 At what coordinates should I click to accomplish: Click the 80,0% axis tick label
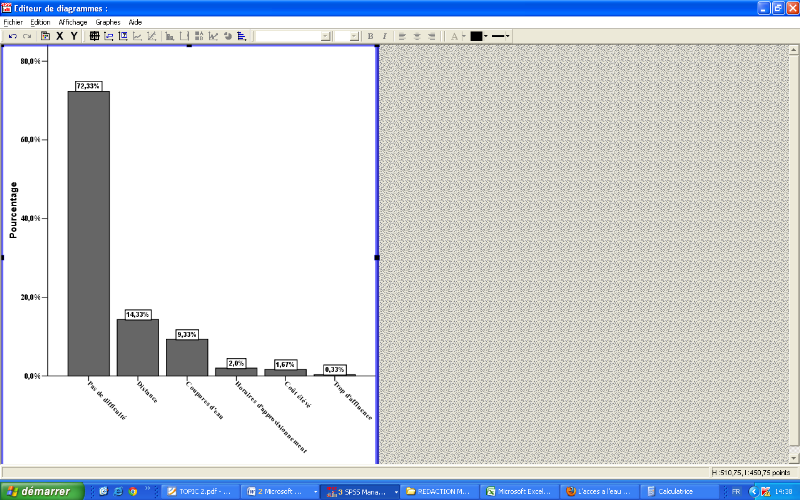pos(31,61)
